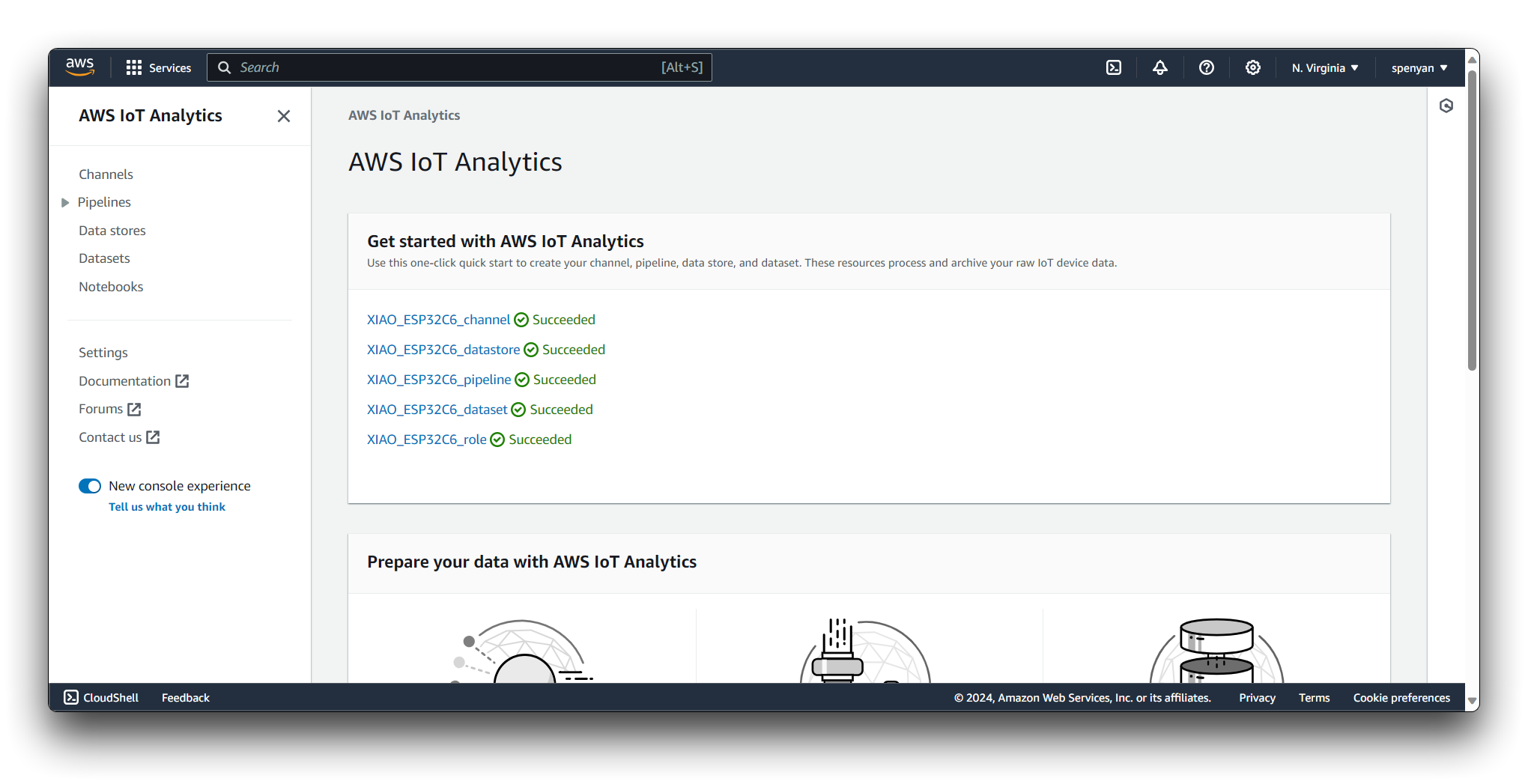The image size is (1528, 784).
Task: Click Tell us what you think link
Action: pos(167,507)
